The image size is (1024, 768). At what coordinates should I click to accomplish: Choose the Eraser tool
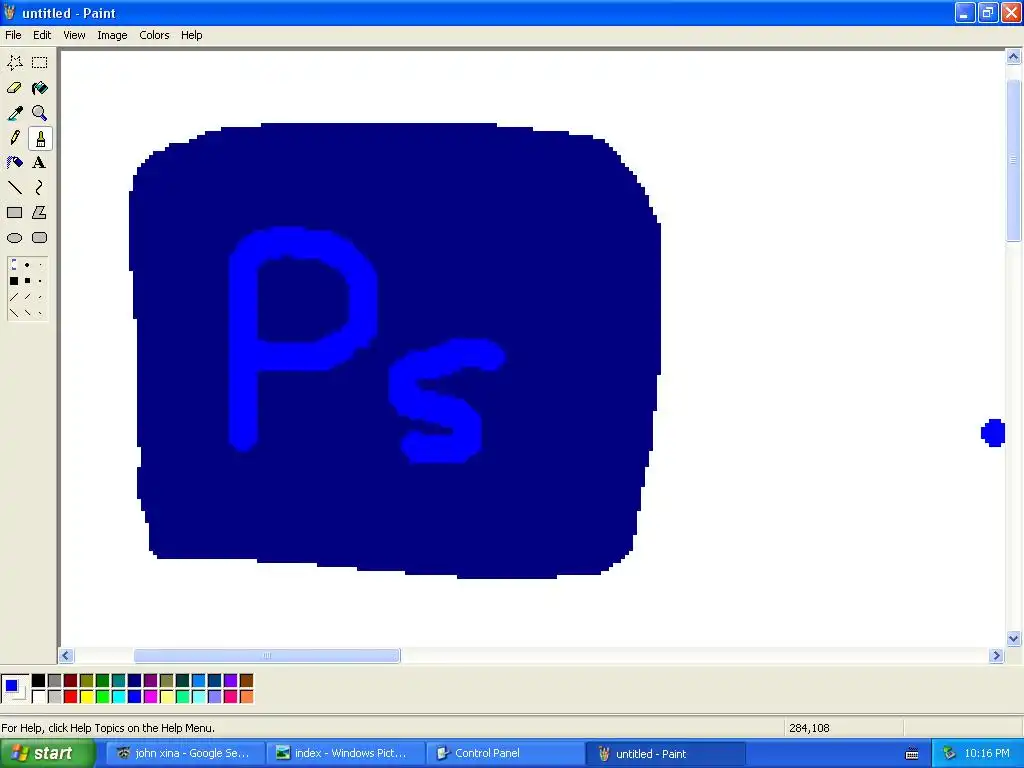[14, 88]
